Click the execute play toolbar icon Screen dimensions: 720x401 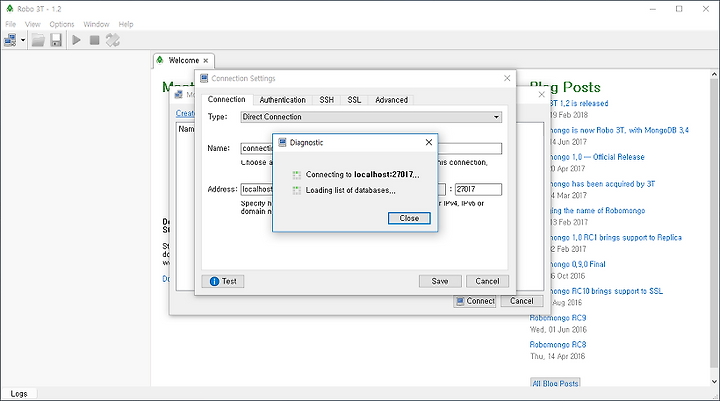(77, 40)
